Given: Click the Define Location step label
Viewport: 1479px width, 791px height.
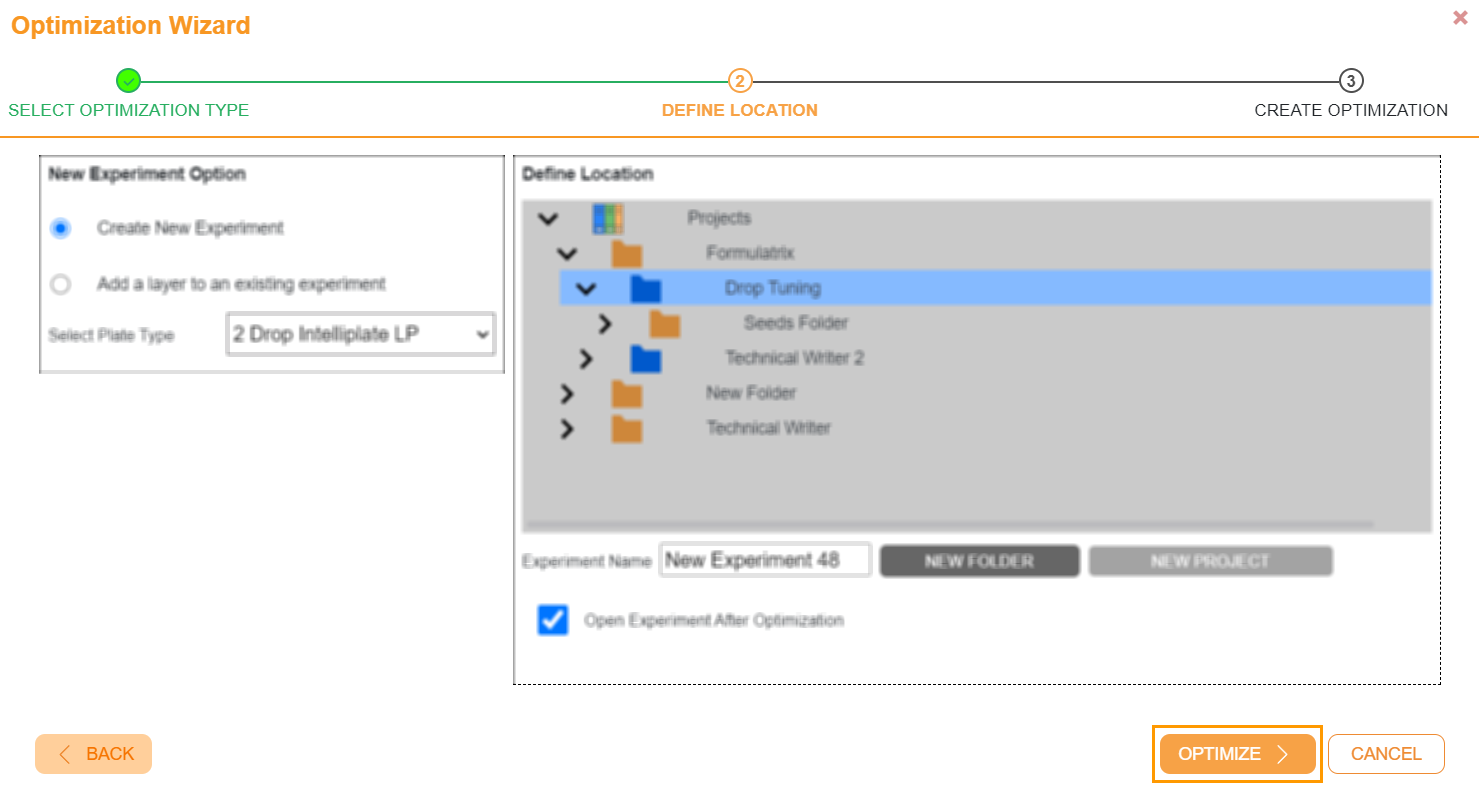Looking at the screenshot, I should (740, 110).
